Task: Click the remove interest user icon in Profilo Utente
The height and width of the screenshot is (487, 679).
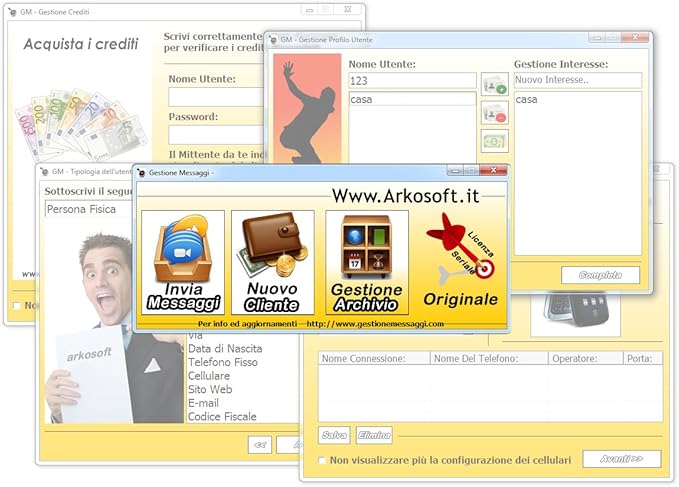Action: pyautogui.click(x=495, y=113)
